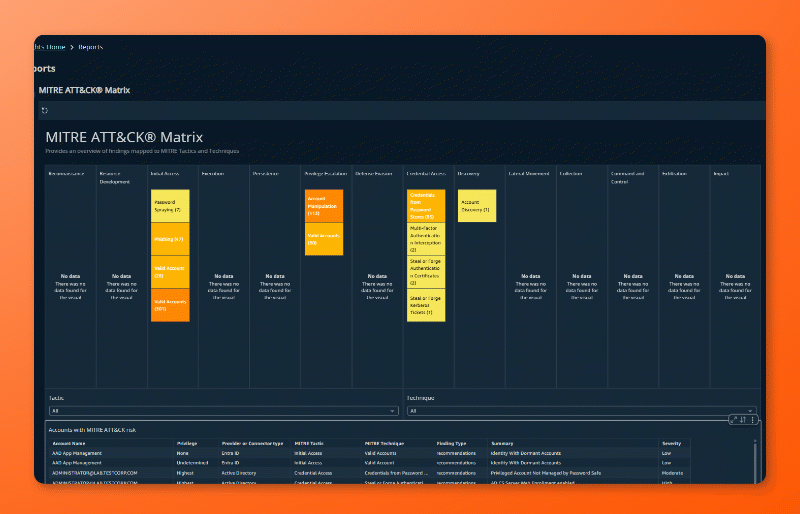Viewport: 800px width, 514px height.
Task: Sort by the Finding Type column header
Action: [451, 444]
